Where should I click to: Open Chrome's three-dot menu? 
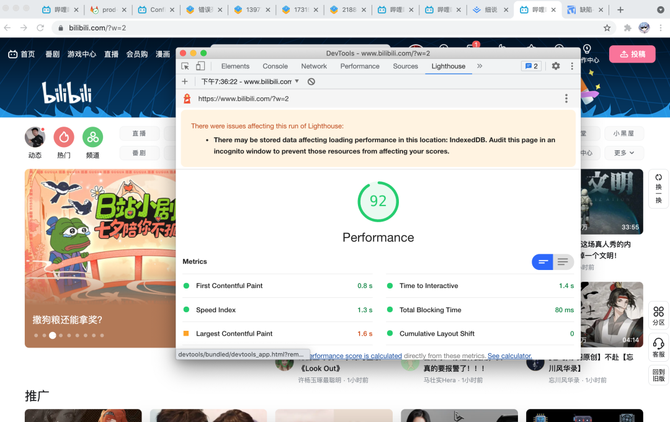661,28
